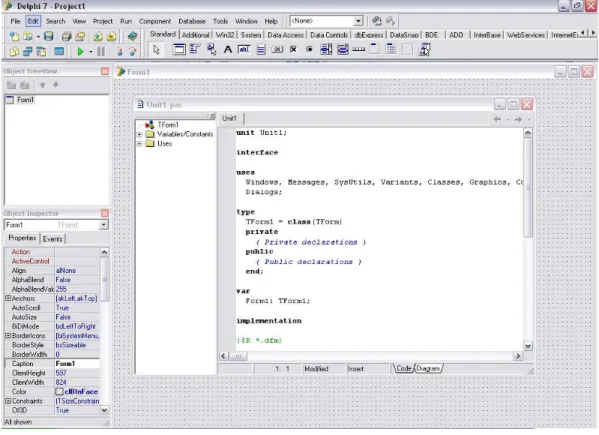This screenshot has height=435, width=599.
Task: Select the CheckBox component icon
Action: point(293,49)
